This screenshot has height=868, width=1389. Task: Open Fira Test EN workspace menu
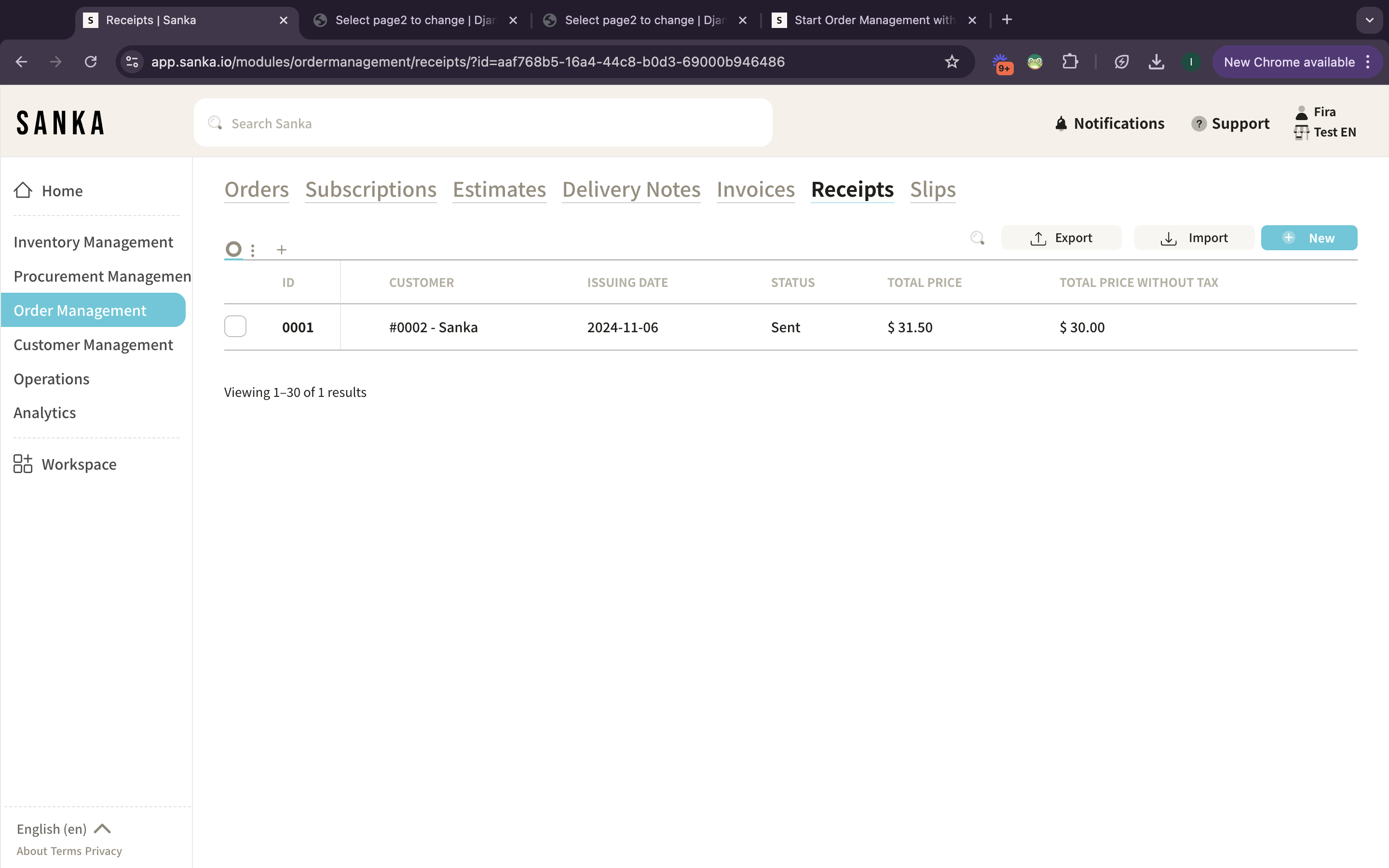[1325, 122]
